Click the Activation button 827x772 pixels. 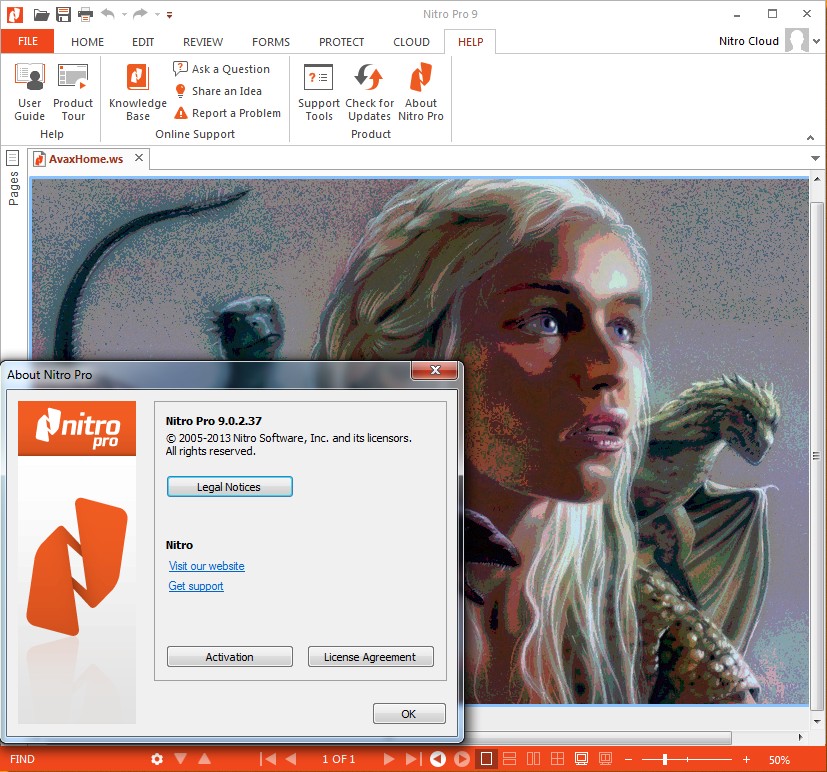pyautogui.click(x=229, y=657)
